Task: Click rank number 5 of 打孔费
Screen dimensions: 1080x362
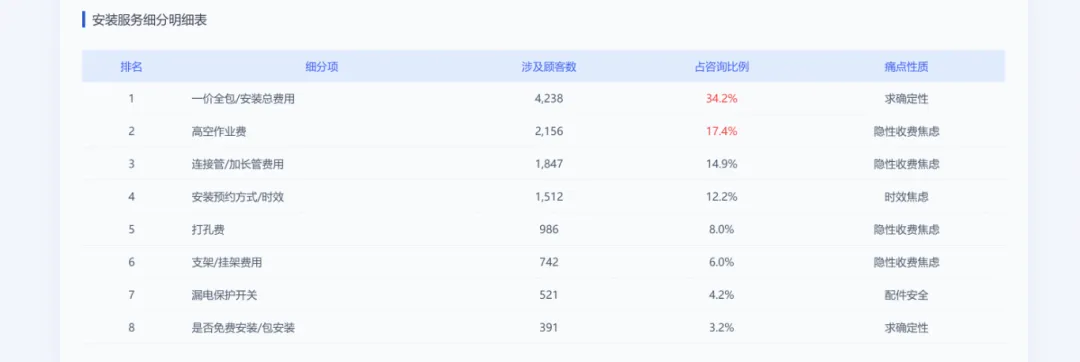Action: pyautogui.click(x=131, y=229)
